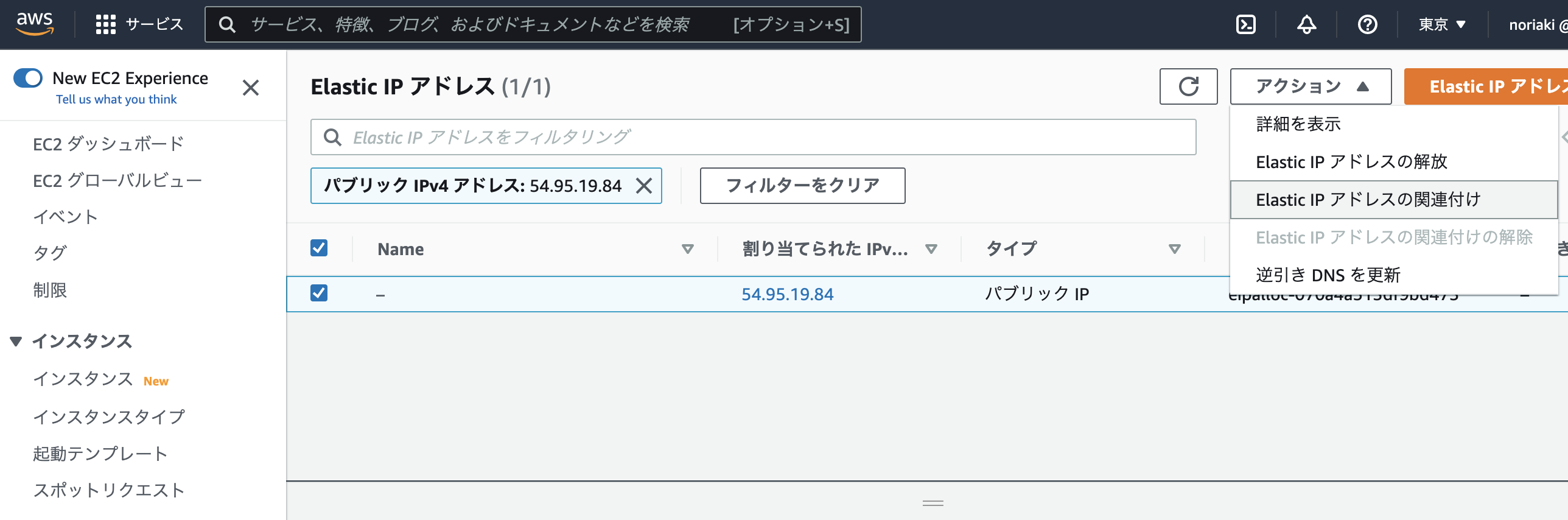Select Elastic IP アドレスの関連付け menu item
This screenshot has height=520, width=1568.
click(x=1394, y=200)
